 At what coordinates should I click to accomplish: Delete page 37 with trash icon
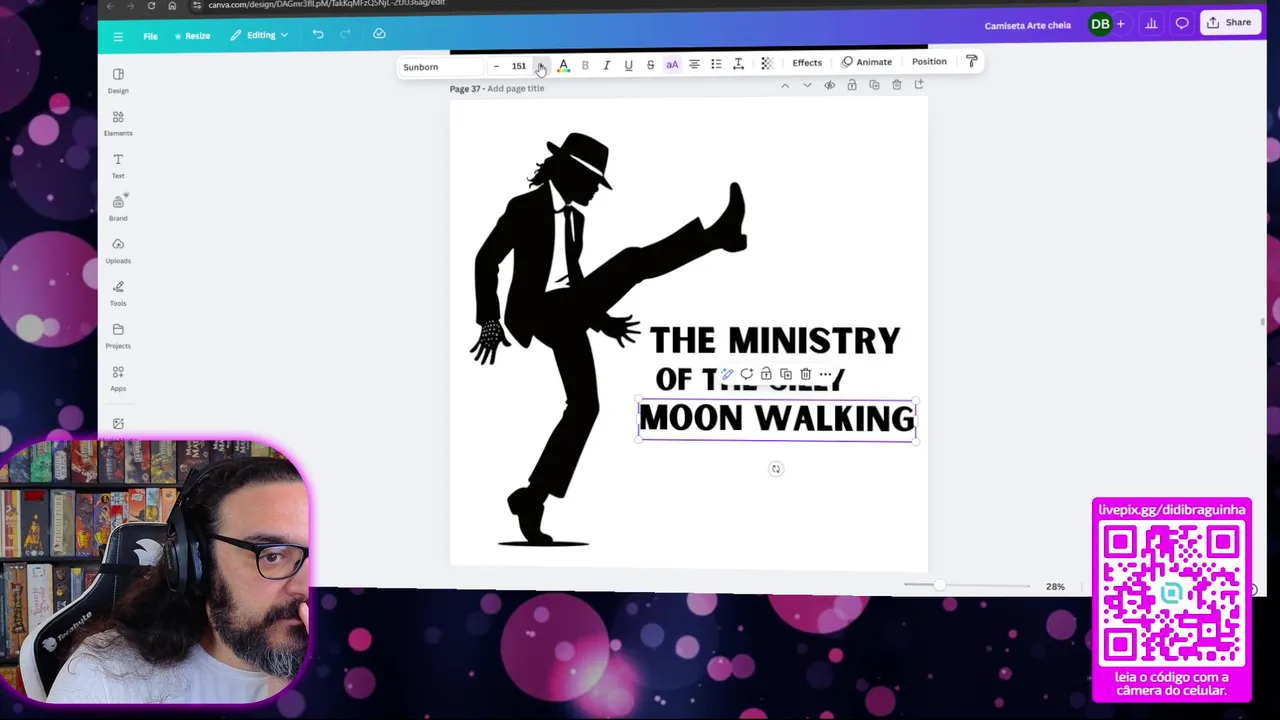point(896,85)
